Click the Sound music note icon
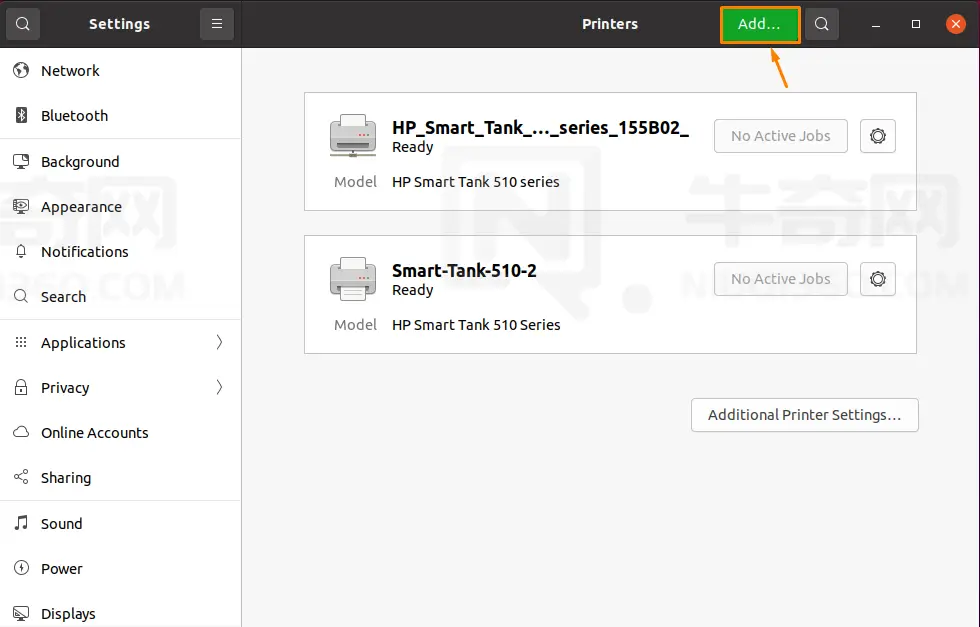 click(x=21, y=523)
